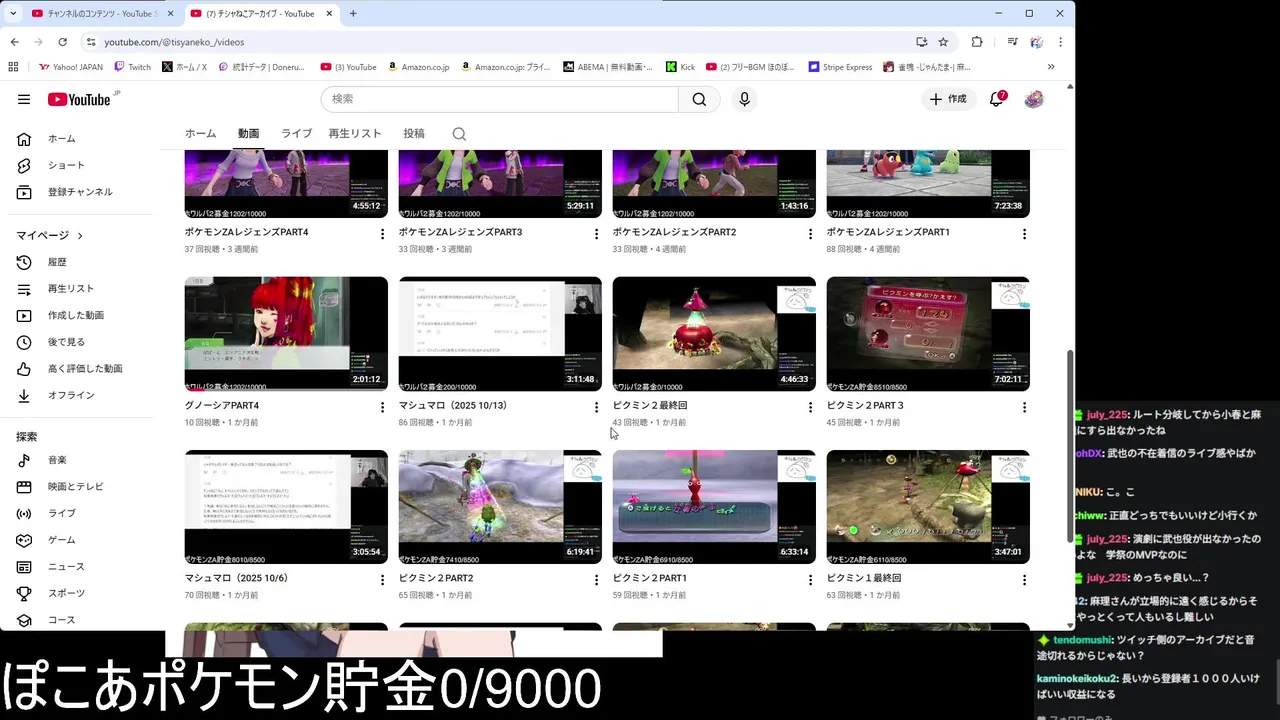Open the Twitch bookmark
The width and height of the screenshot is (1280, 720).
tap(133, 67)
